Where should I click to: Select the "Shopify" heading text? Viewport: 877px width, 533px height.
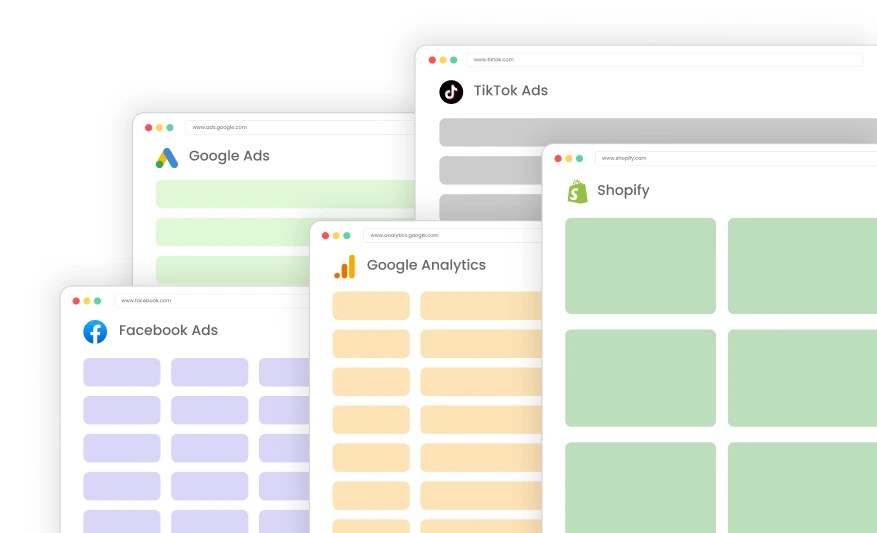click(x=623, y=191)
